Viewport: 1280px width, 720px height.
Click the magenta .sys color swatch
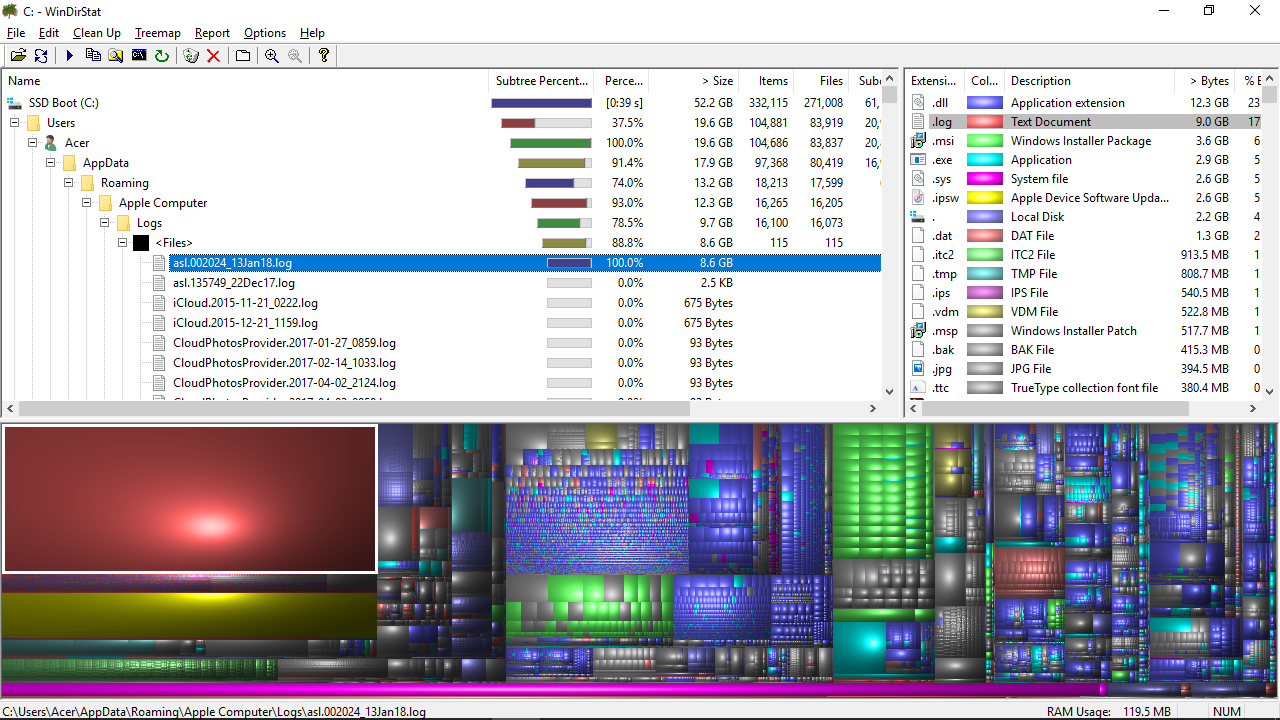click(985, 179)
